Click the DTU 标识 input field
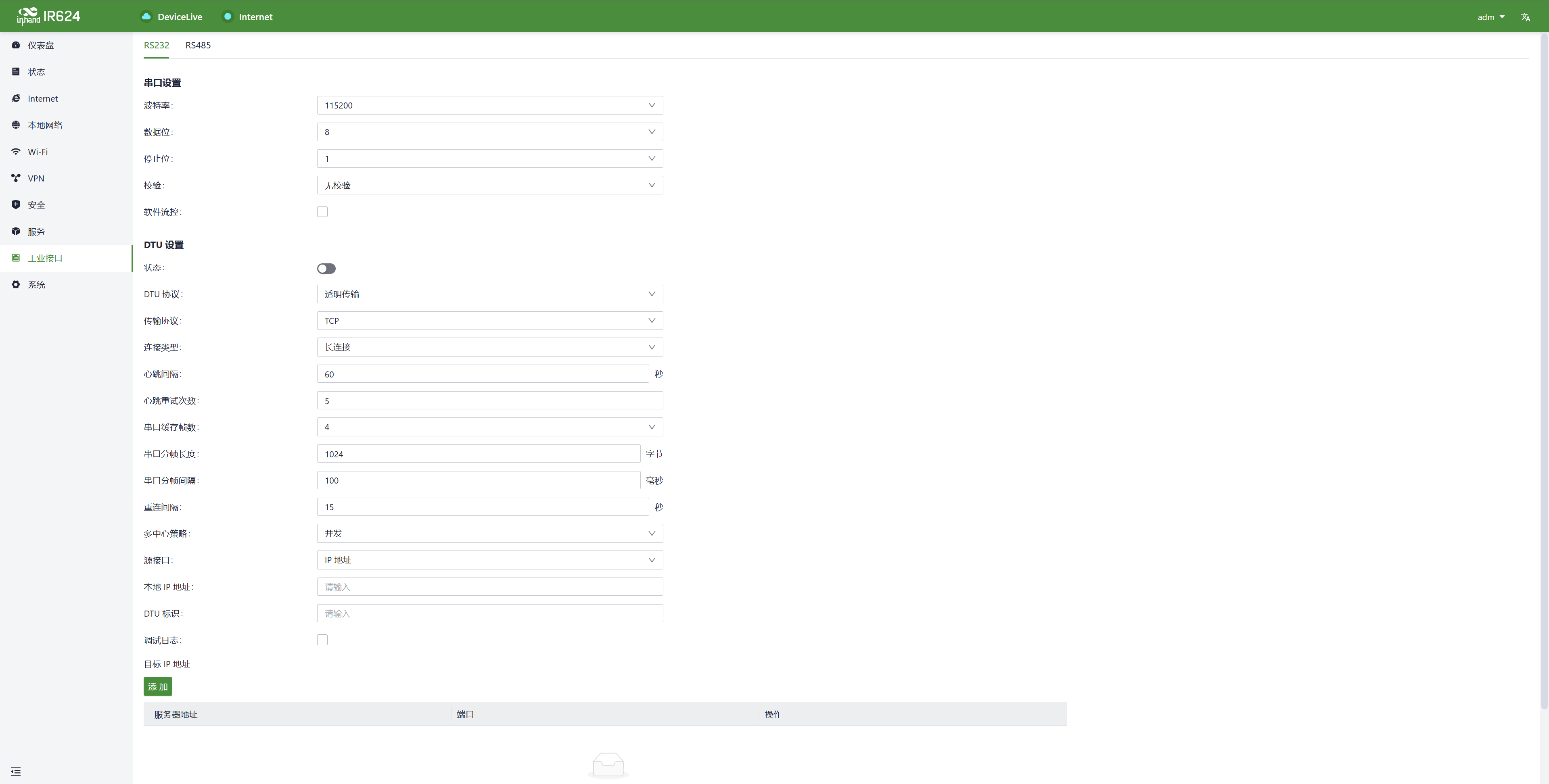The image size is (1549, 784). [489, 613]
